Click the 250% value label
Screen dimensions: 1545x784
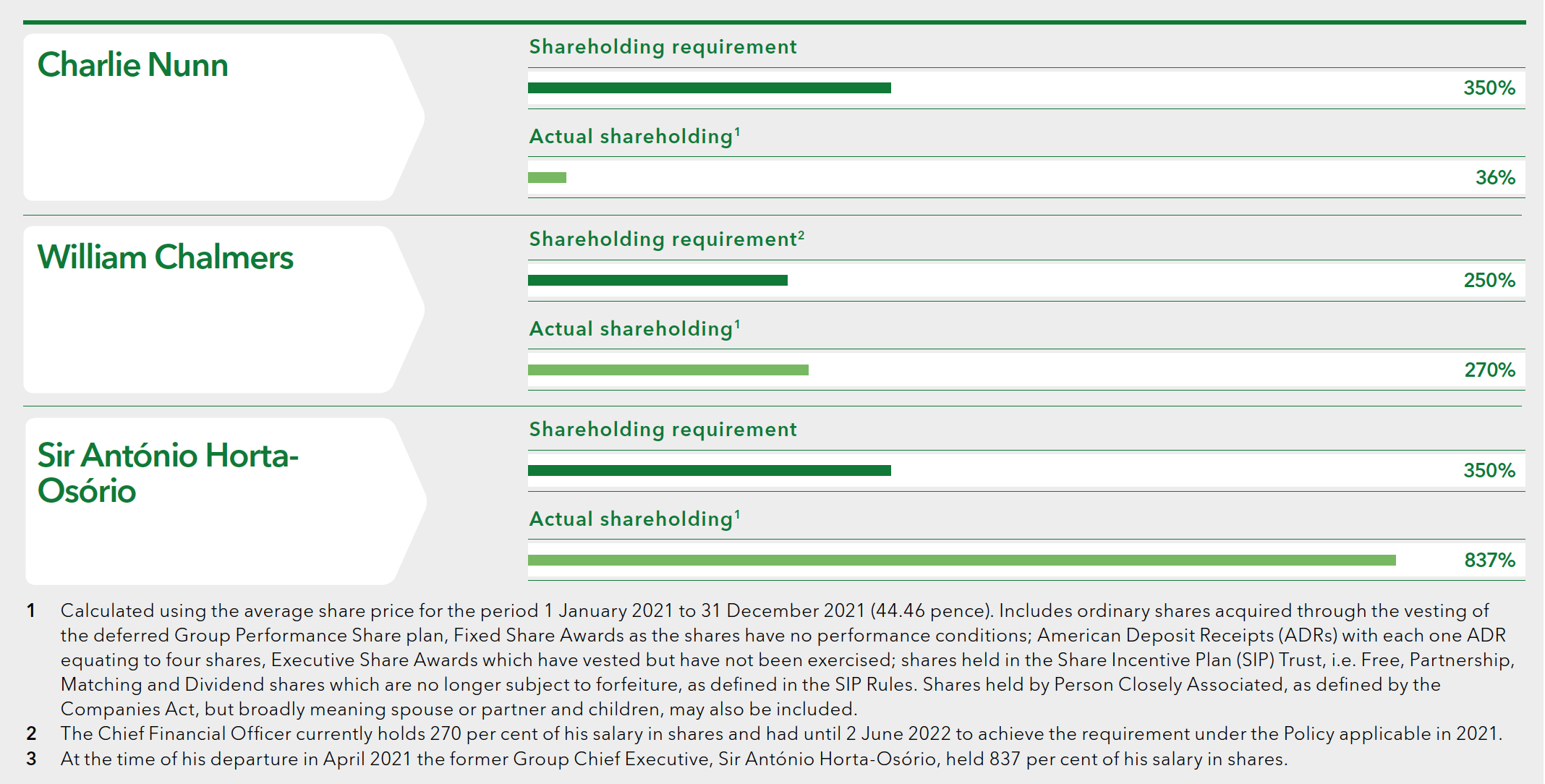1489,281
